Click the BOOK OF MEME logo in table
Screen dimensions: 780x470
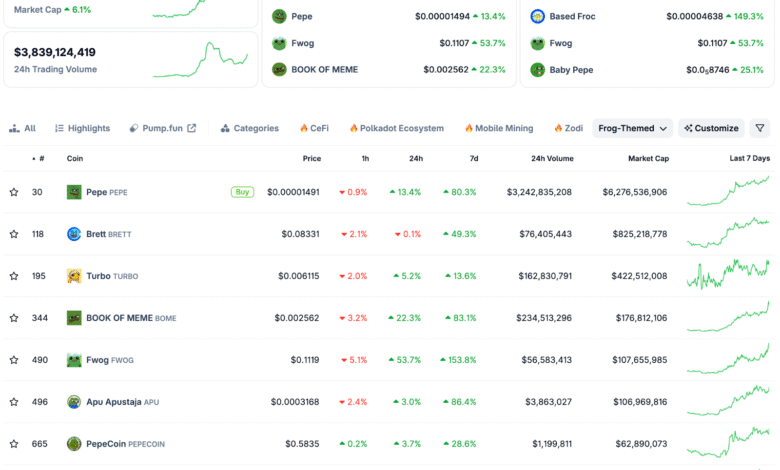click(x=74, y=318)
